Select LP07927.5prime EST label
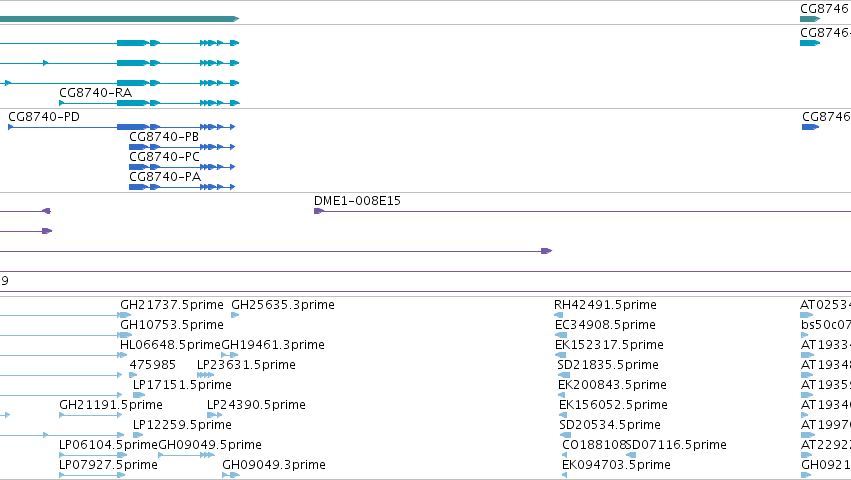Viewport: 851px width, 480px height. pyautogui.click(x=108, y=465)
